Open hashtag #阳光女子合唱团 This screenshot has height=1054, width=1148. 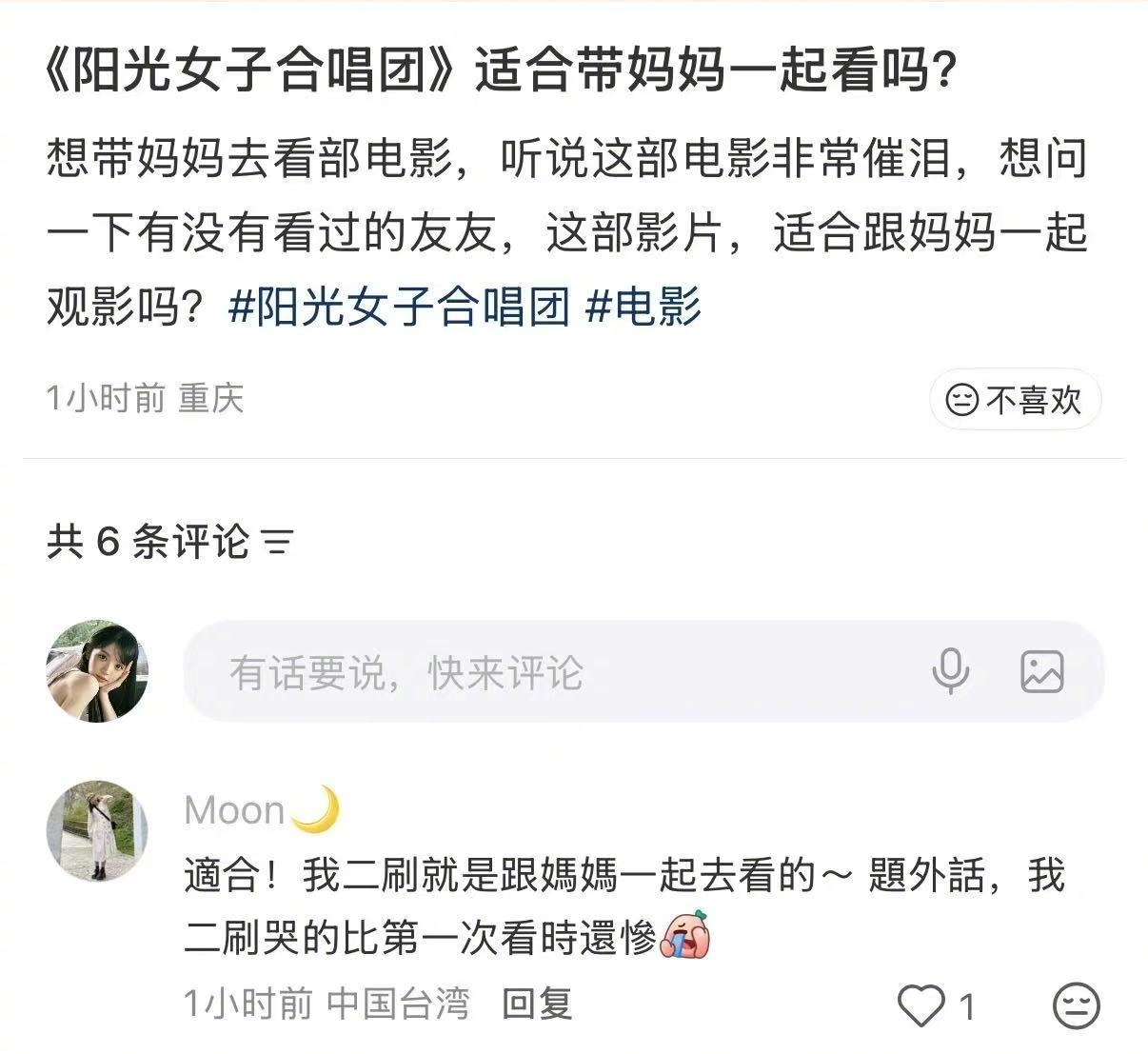(x=399, y=308)
